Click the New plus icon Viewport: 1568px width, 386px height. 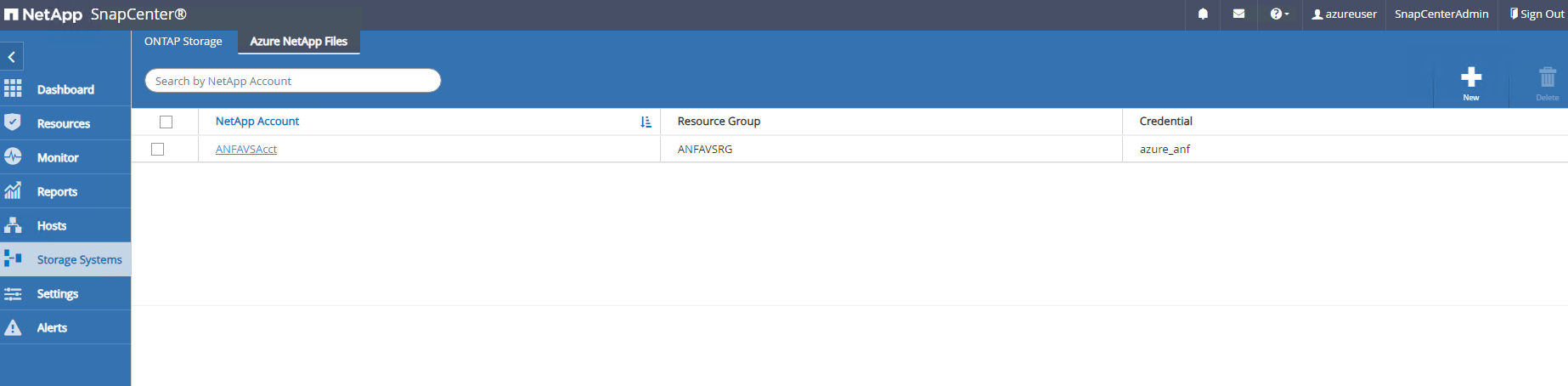click(1471, 77)
